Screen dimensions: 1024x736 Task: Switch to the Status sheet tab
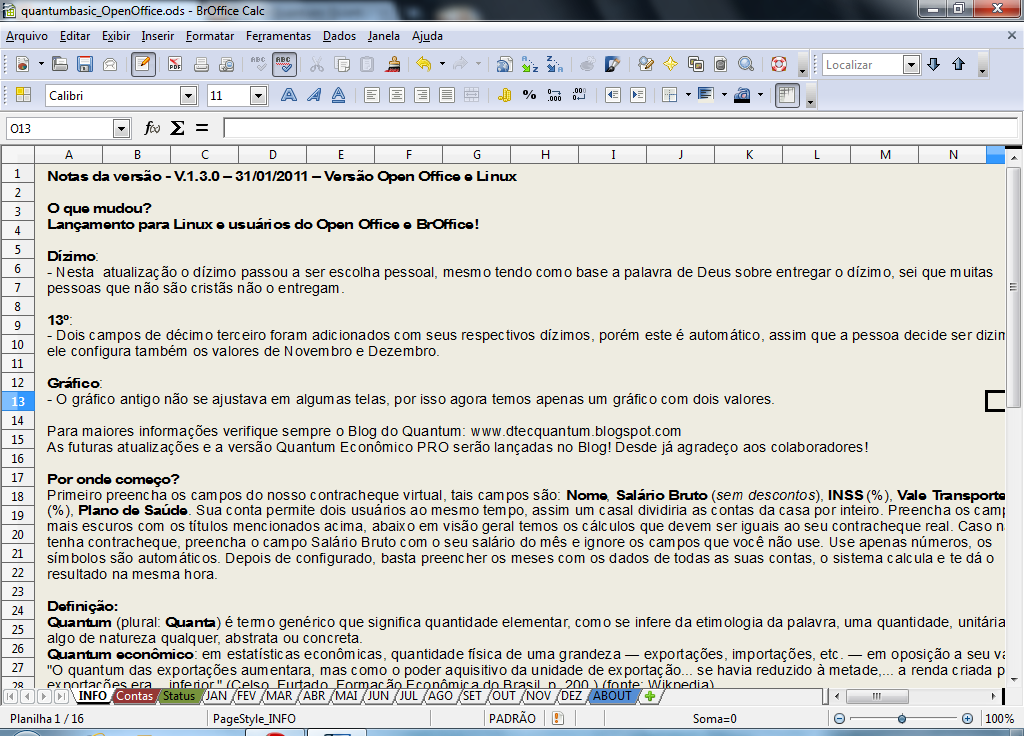tap(179, 696)
